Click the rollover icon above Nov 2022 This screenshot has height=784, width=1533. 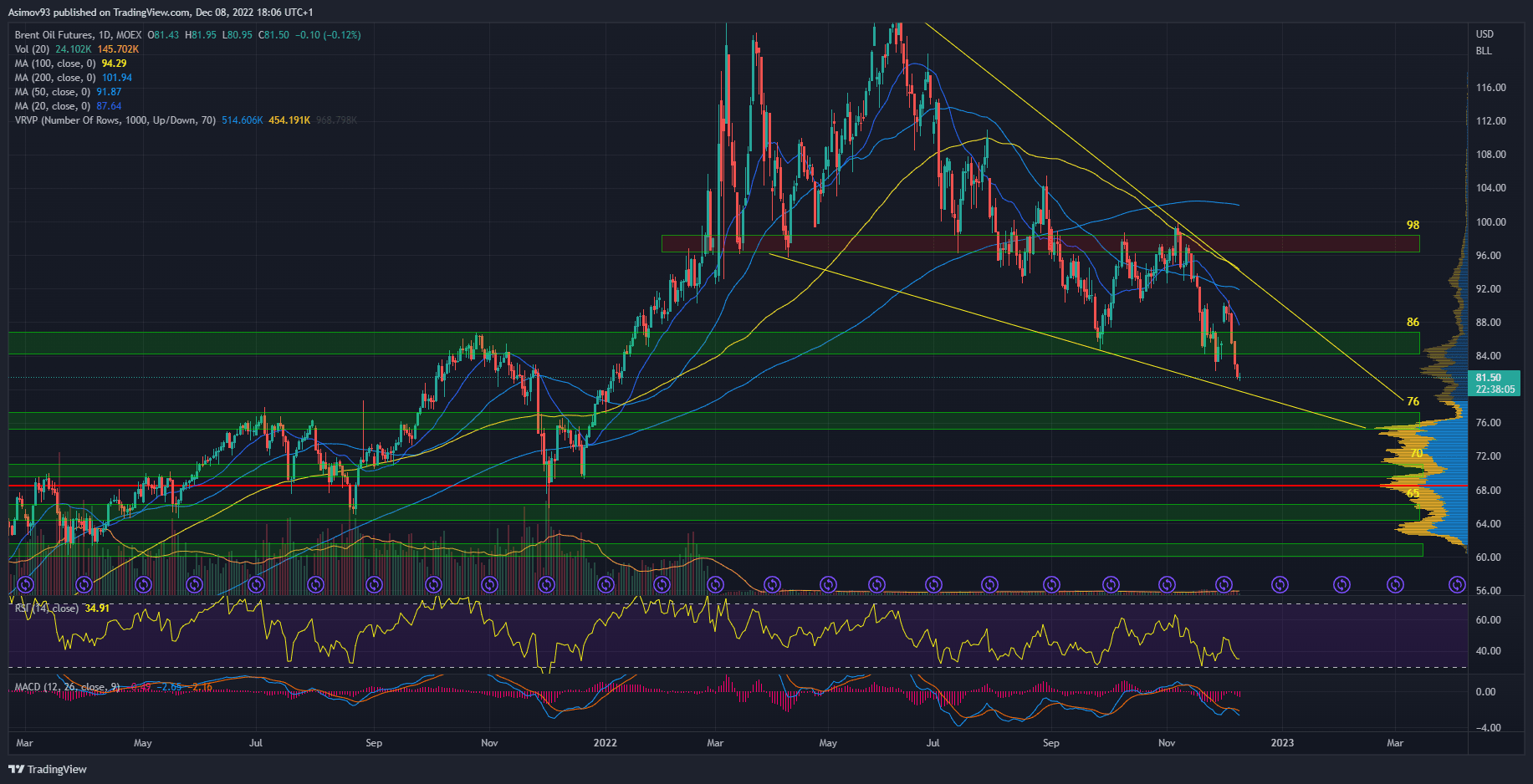tap(1167, 585)
